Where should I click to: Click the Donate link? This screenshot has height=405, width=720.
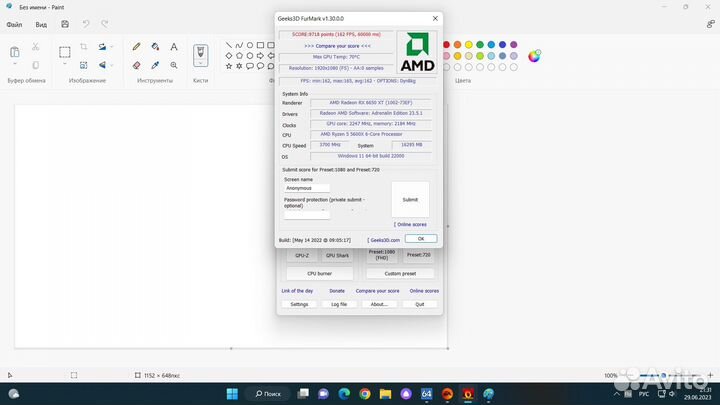[337, 291]
